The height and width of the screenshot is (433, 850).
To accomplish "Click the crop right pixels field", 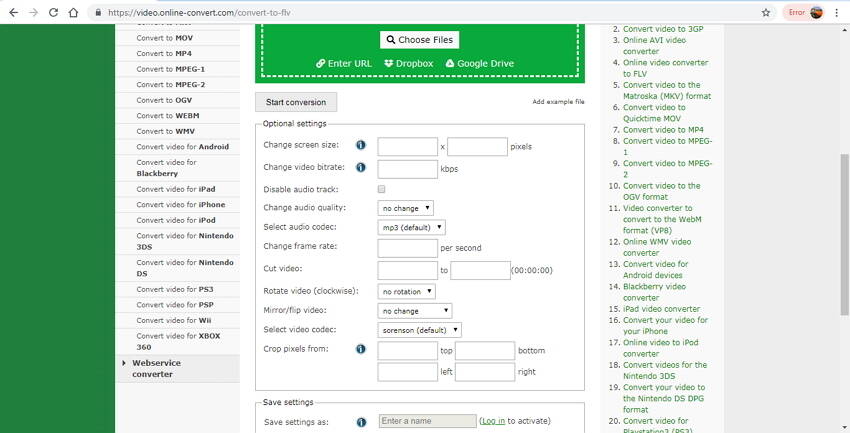I will click(485, 372).
